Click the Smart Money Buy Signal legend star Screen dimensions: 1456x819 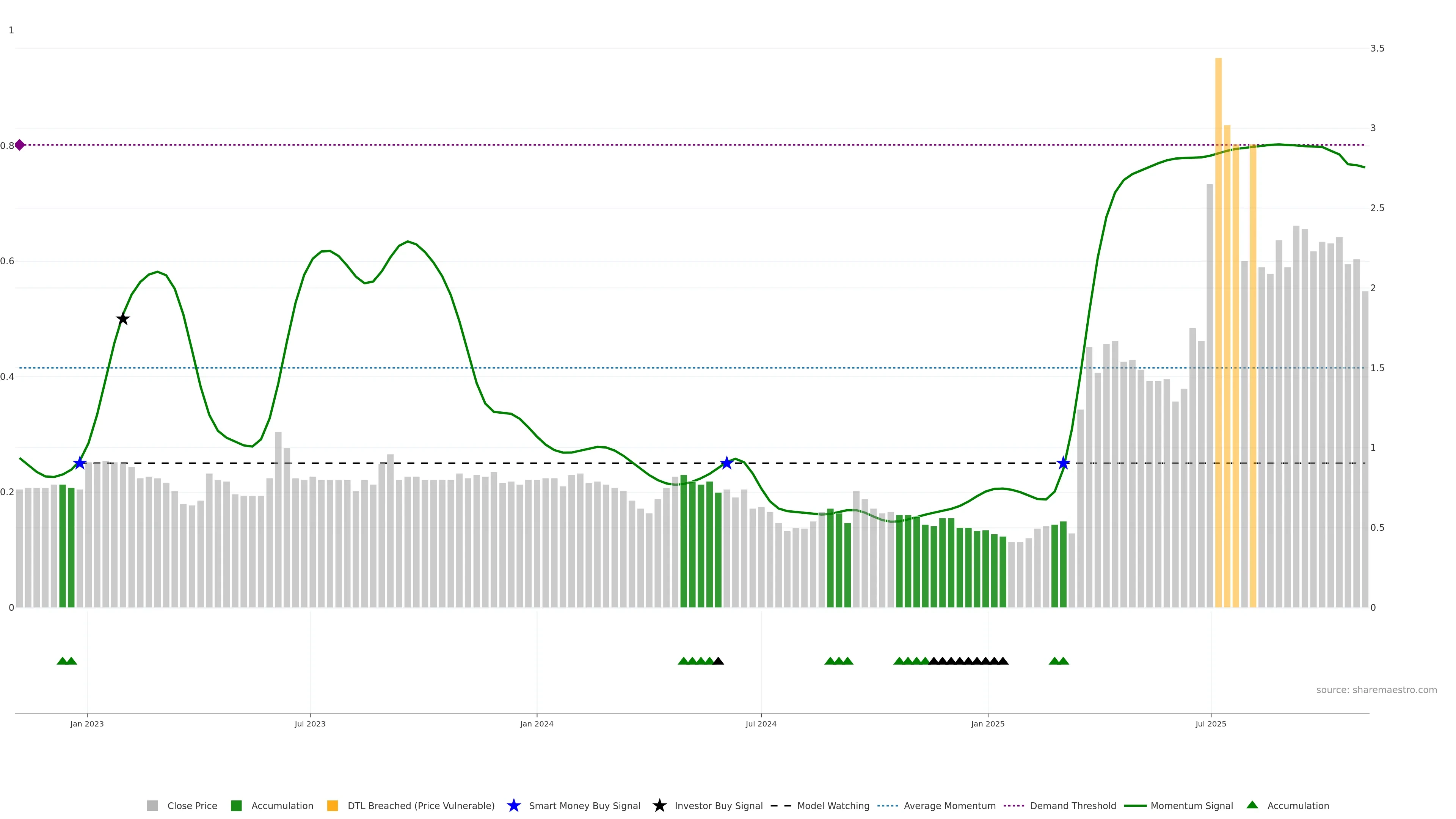click(514, 806)
